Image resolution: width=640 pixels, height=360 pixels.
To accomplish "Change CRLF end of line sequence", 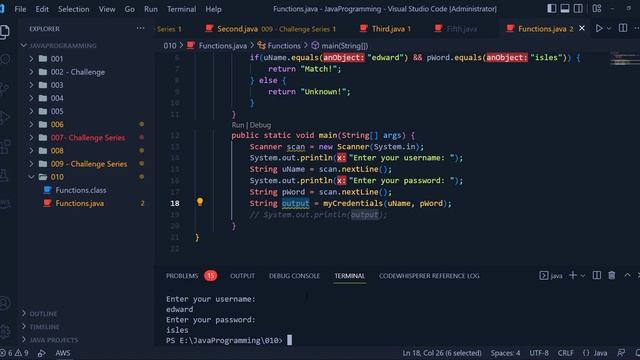I will point(565,353).
